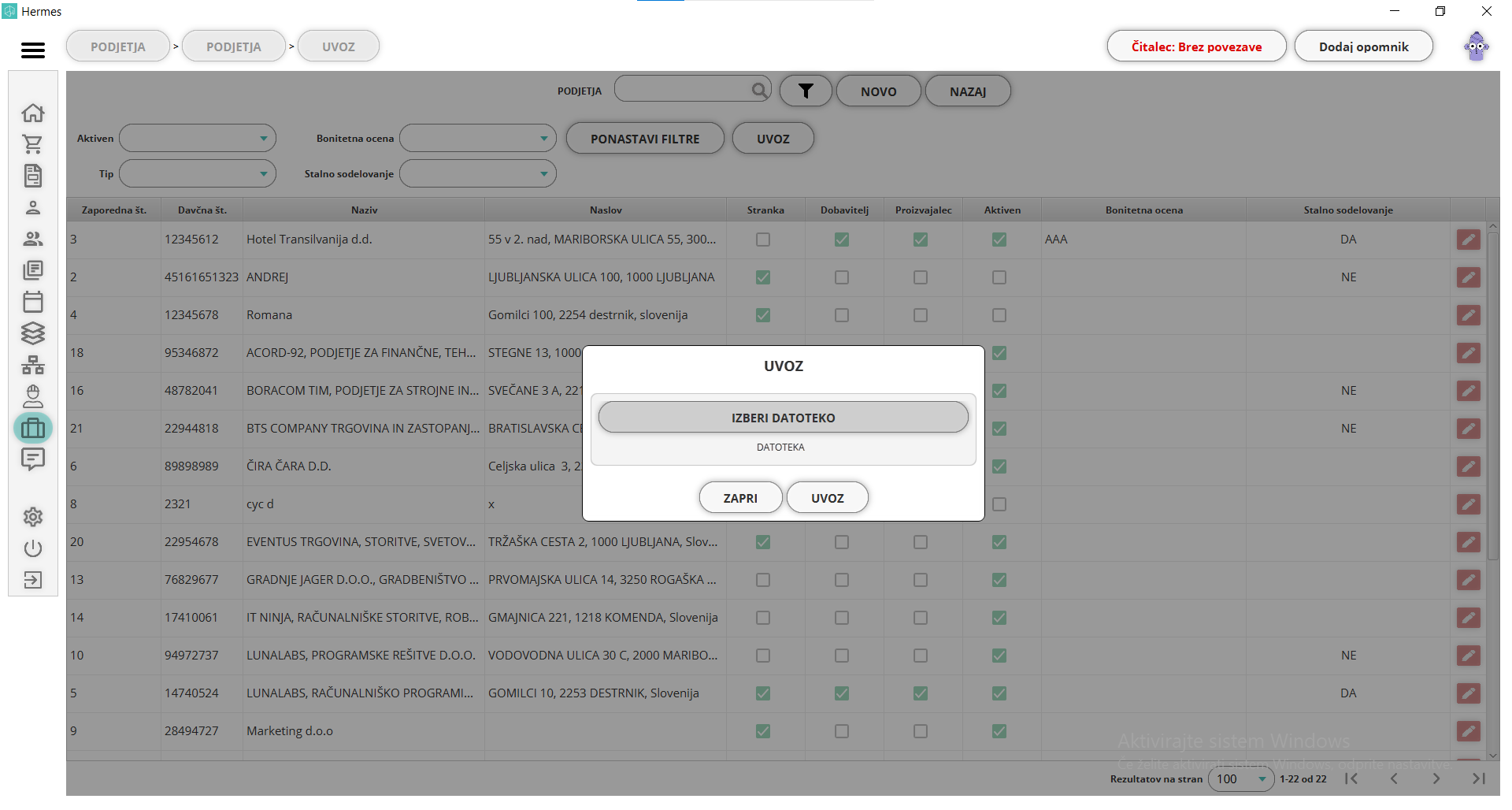Go to the previous results page
Screen dimensions: 1512x810
1394,778
